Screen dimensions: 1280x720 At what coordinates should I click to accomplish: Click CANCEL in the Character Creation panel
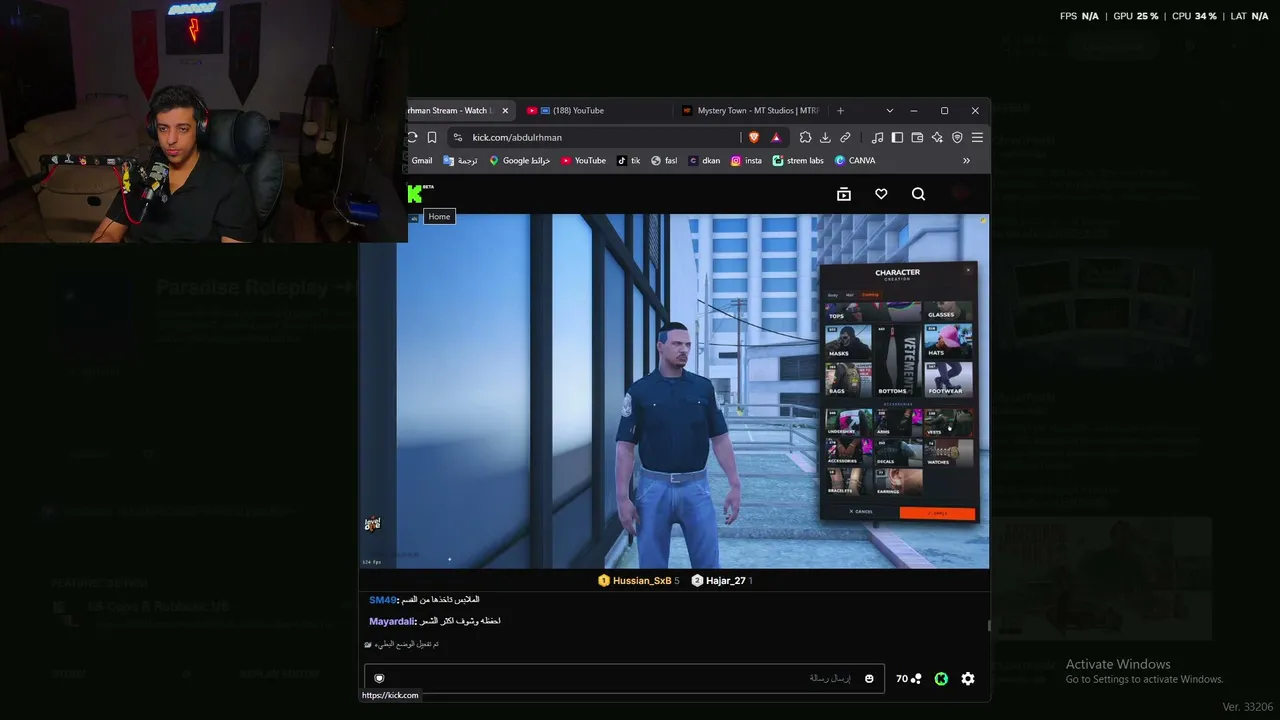(860, 512)
